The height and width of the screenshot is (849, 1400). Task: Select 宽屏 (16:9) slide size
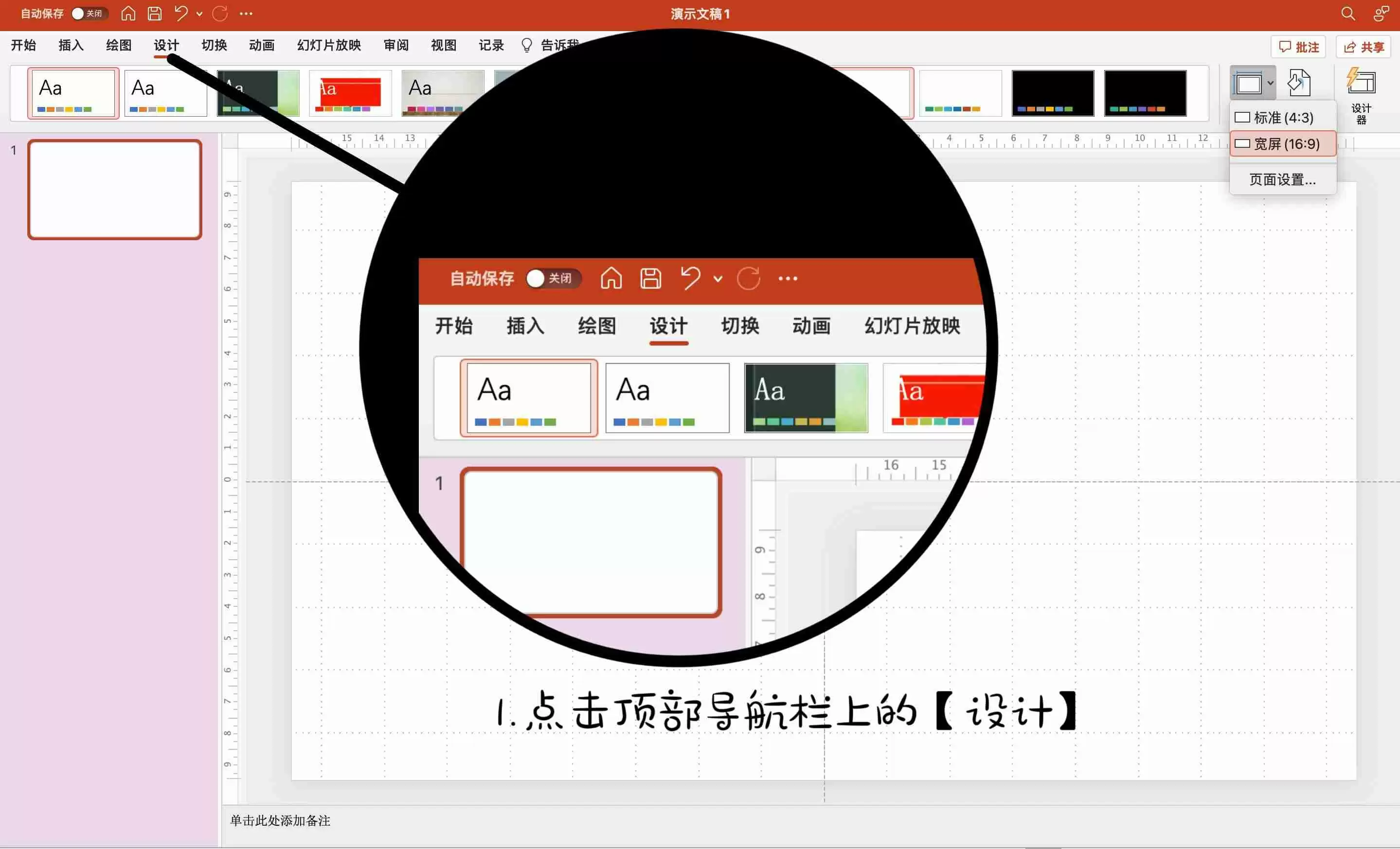click(1282, 143)
